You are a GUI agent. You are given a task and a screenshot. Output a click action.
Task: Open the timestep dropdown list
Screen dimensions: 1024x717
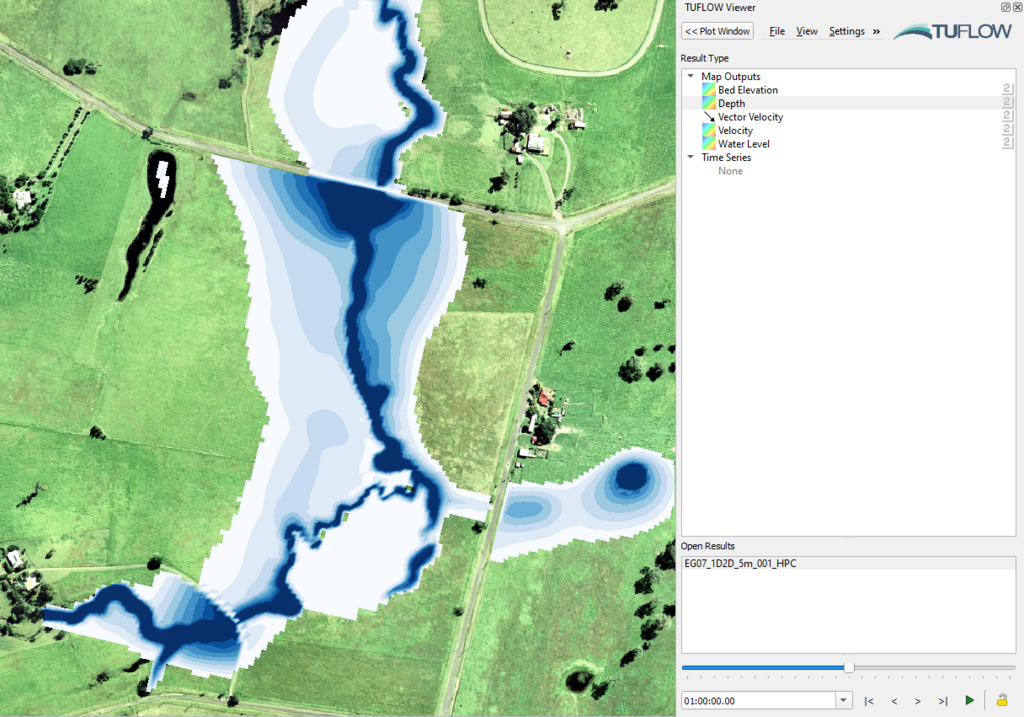tap(844, 701)
